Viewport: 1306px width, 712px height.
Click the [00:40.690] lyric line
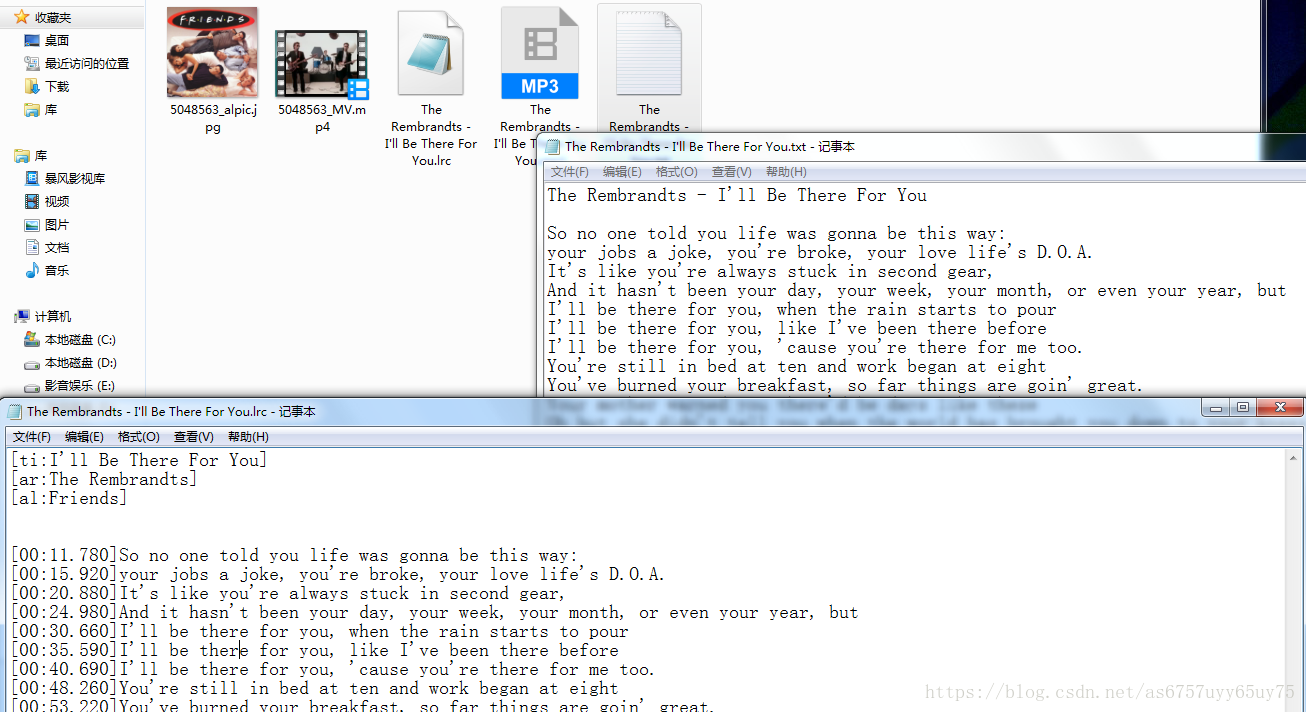click(333, 669)
